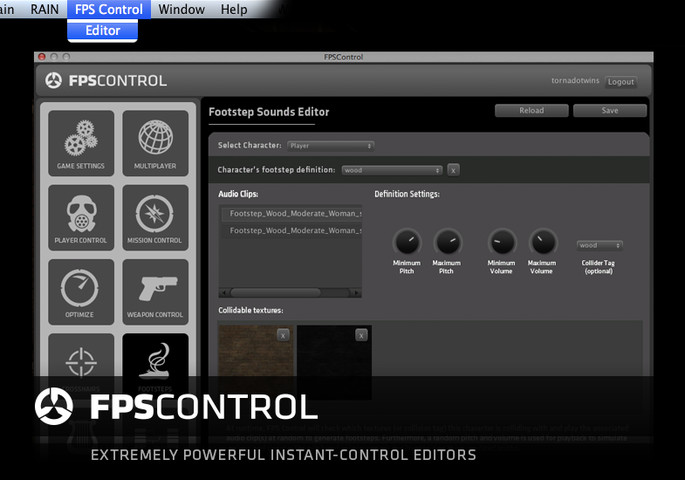Click the Maximum Volume knob
The height and width of the screenshot is (480, 685).
[543, 242]
